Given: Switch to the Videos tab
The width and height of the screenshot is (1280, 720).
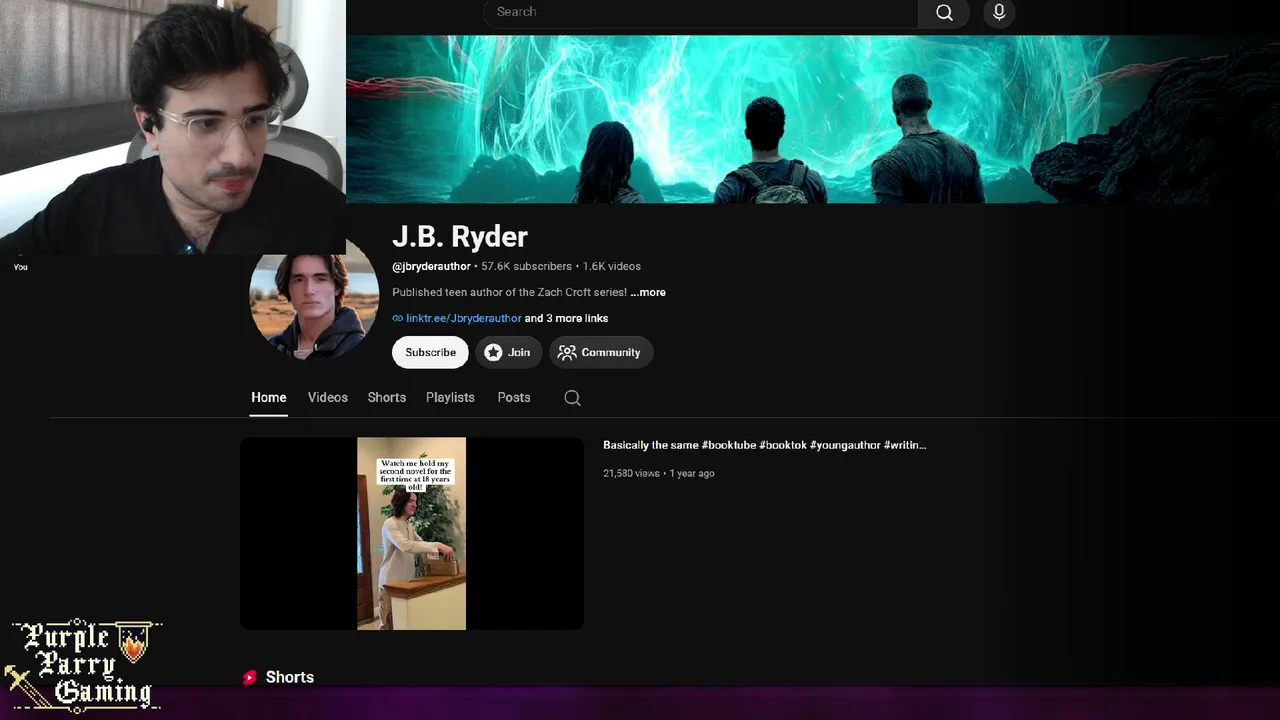Looking at the screenshot, I should tap(328, 397).
